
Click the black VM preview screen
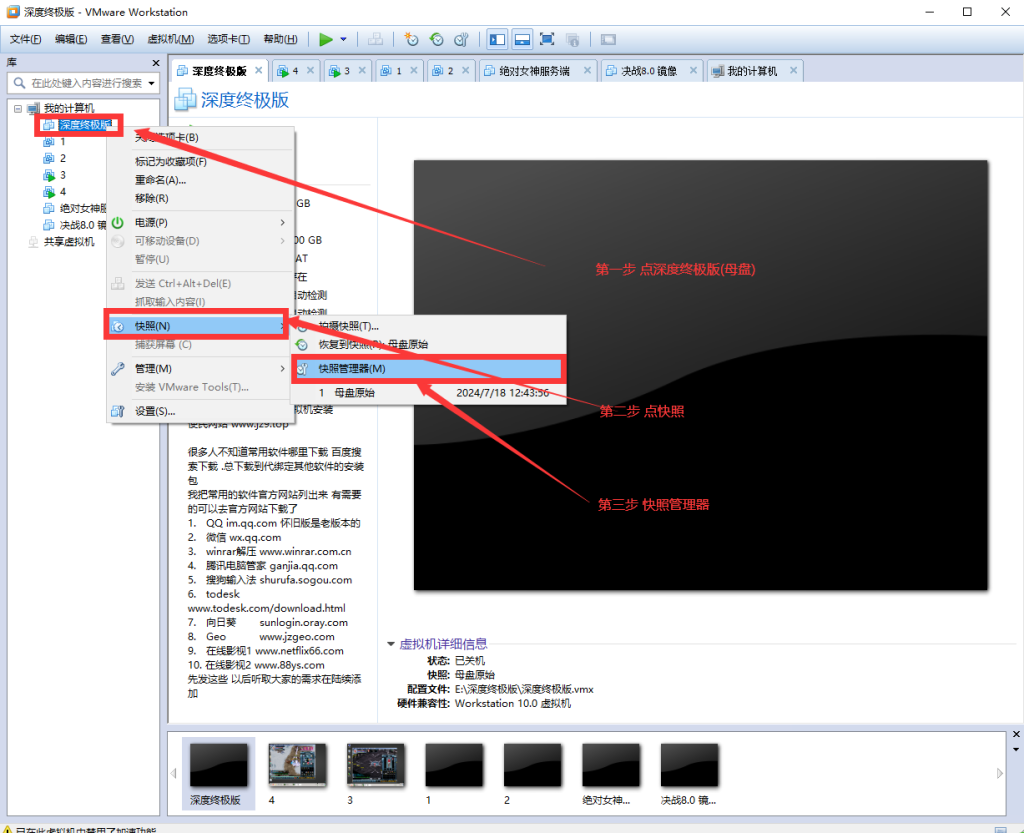click(701, 375)
